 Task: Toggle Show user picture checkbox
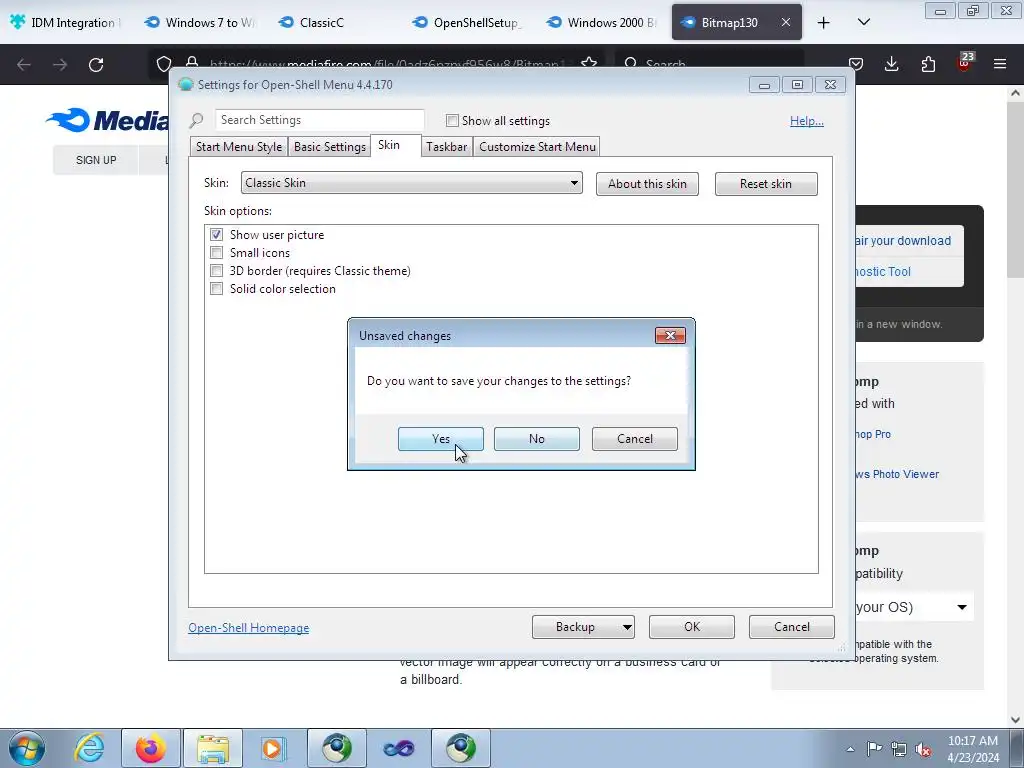pyautogui.click(x=216, y=234)
